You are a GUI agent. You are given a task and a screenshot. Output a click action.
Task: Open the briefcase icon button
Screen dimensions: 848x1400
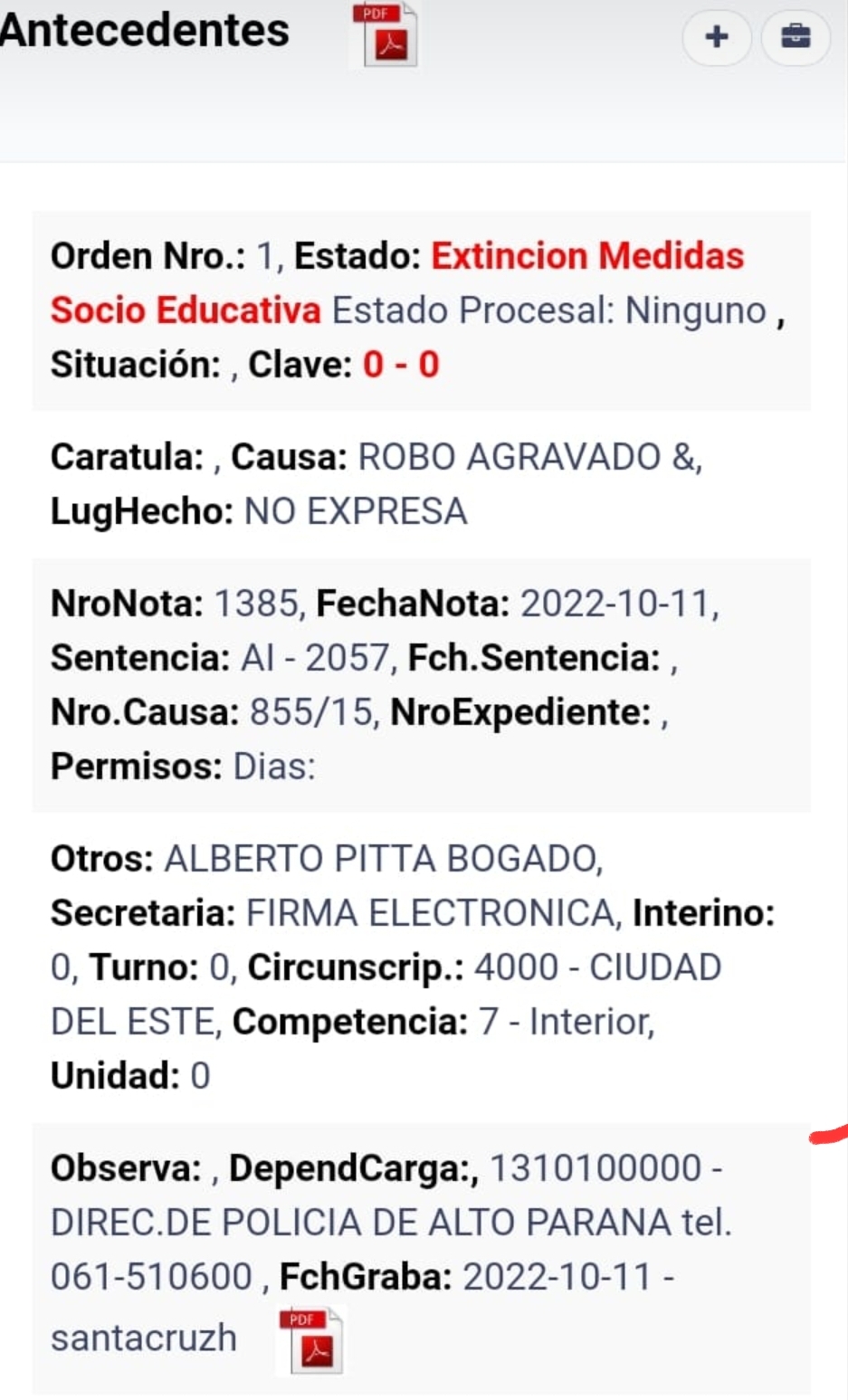pyautogui.click(x=796, y=37)
